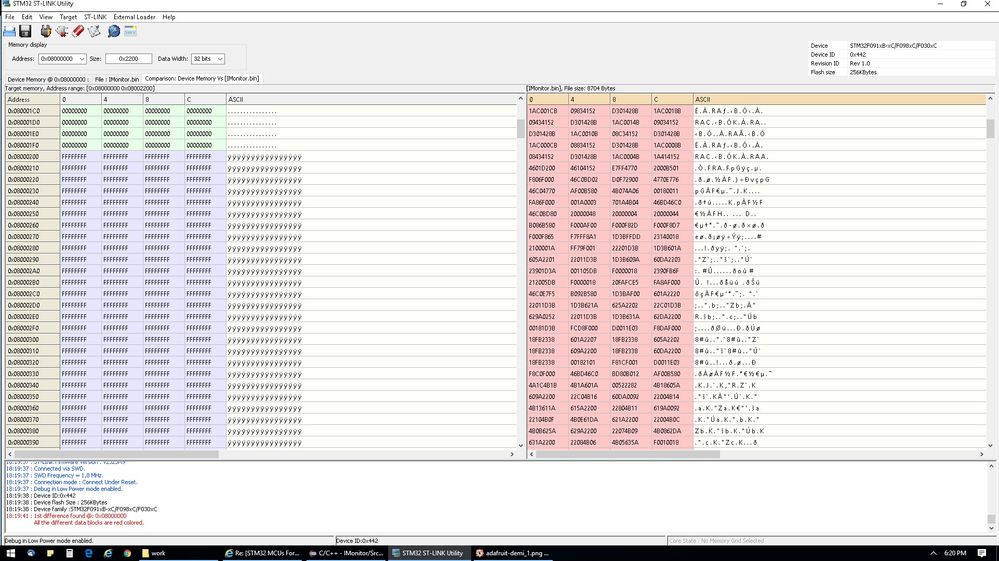
Task: Show hidden system tray icons
Action: tap(933, 553)
